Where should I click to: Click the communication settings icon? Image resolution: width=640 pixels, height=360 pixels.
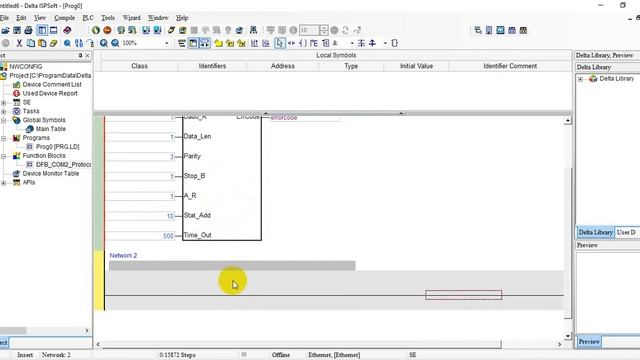253,30
